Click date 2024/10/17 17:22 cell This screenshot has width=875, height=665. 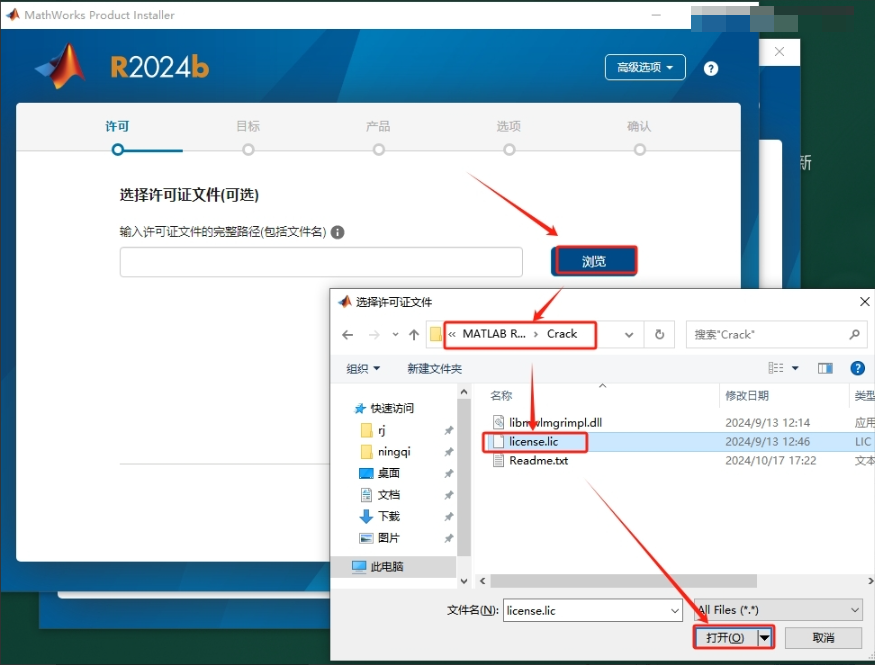[770, 461]
